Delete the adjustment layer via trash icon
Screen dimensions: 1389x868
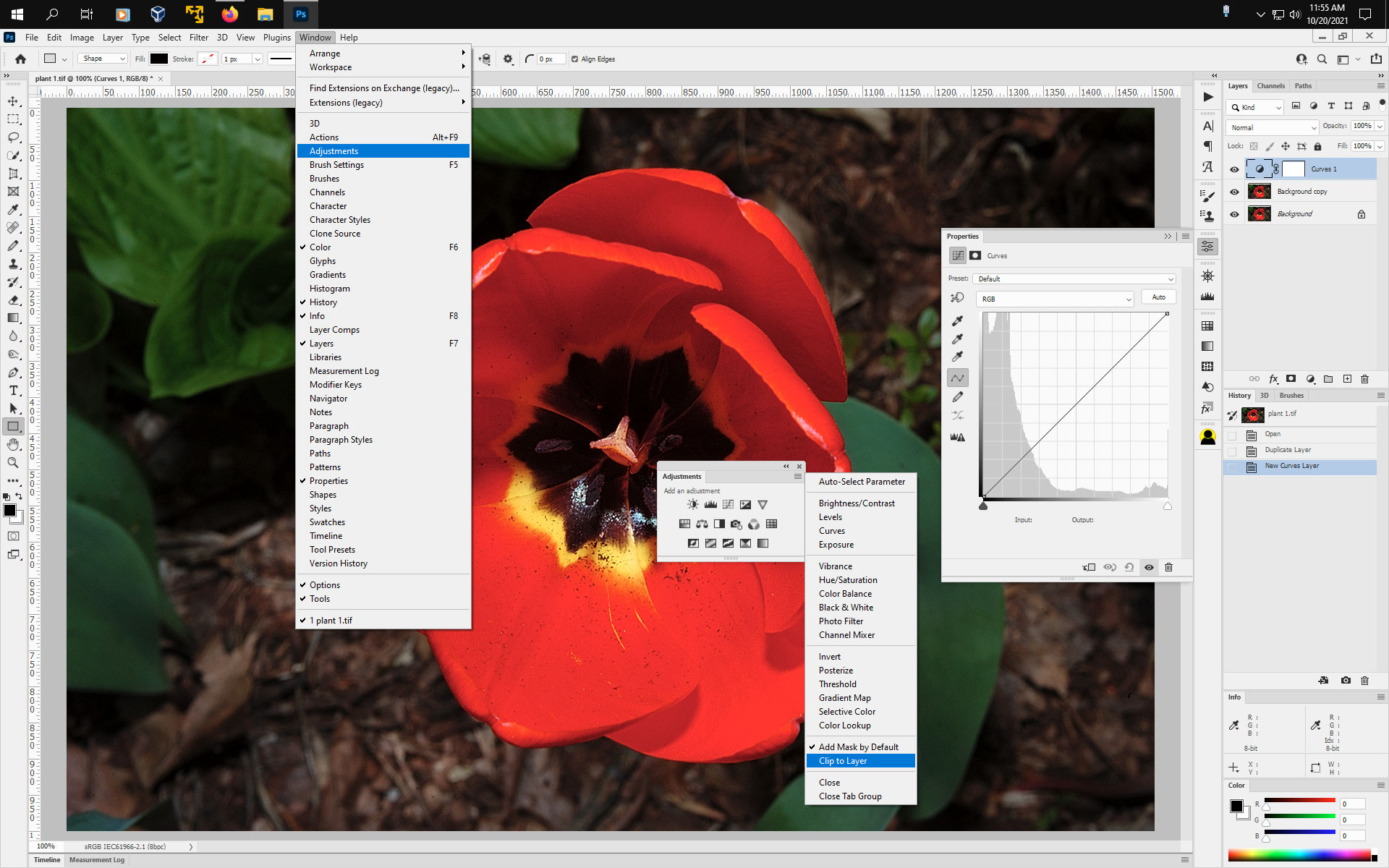[1168, 568]
